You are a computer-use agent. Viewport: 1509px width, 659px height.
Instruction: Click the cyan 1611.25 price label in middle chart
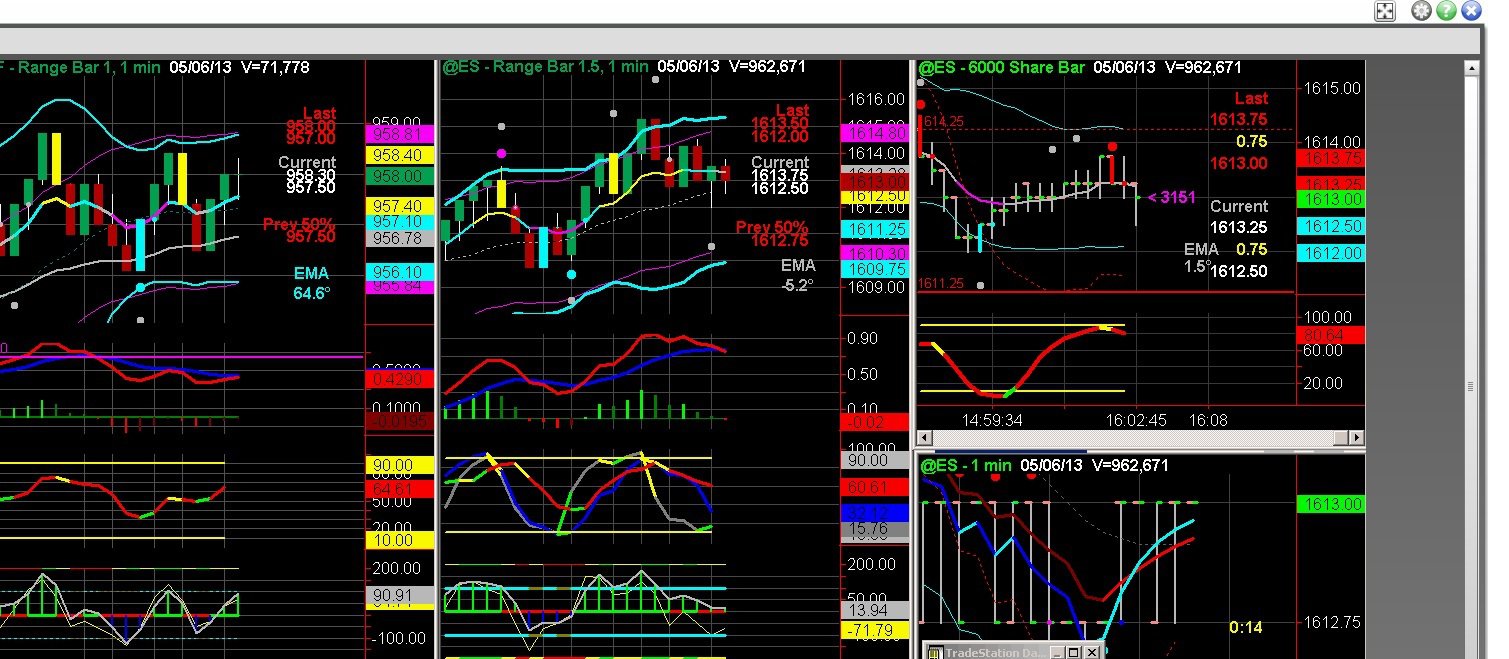click(x=876, y=230)
